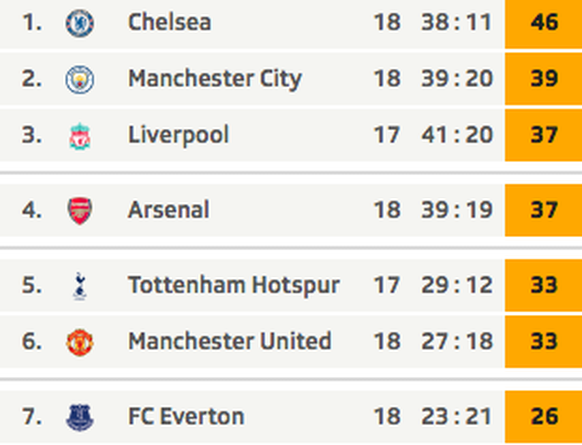Click the Chelsea club crest
The image size is (582, 445).
[x=80, y=23]
